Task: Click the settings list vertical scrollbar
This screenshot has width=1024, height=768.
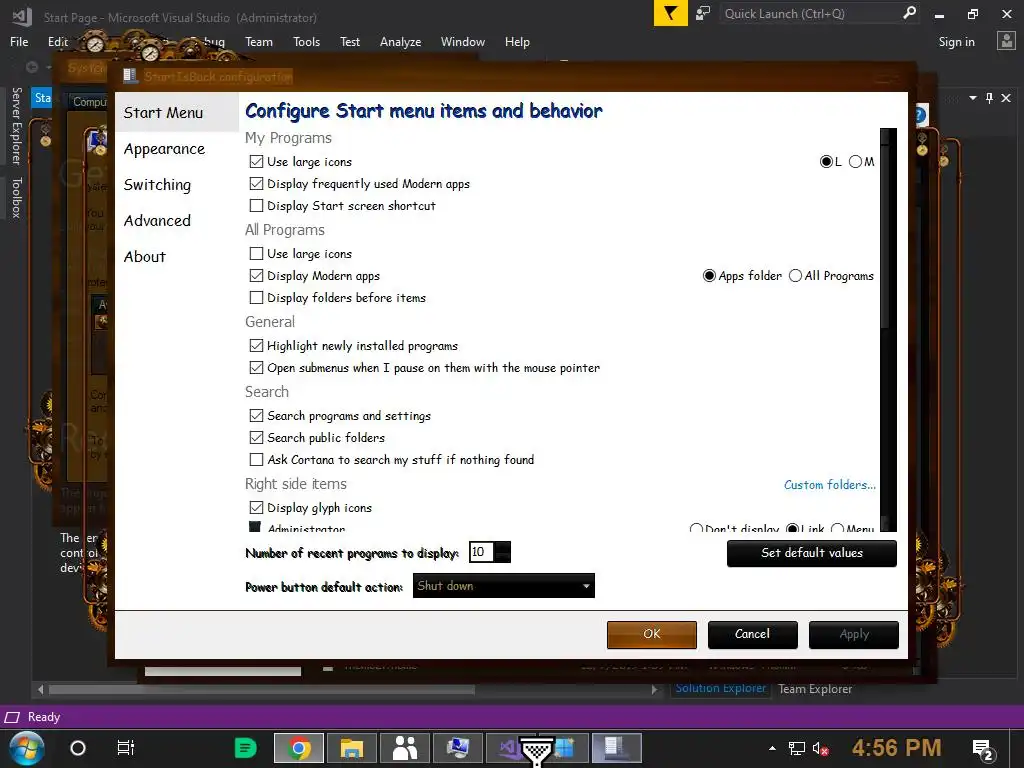Action: pos(888,330)
